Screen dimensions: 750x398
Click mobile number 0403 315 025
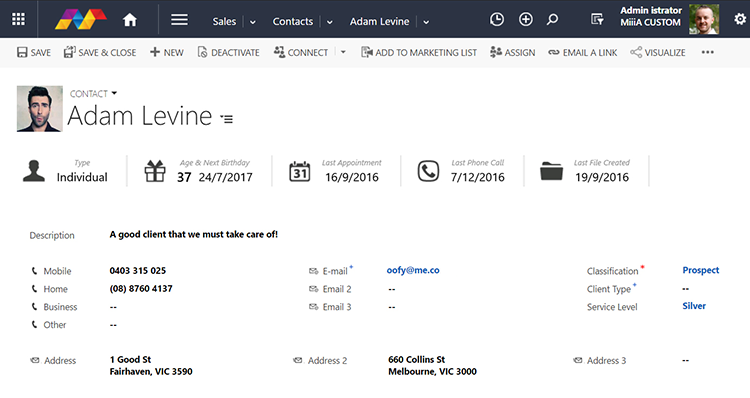(138, 271)
